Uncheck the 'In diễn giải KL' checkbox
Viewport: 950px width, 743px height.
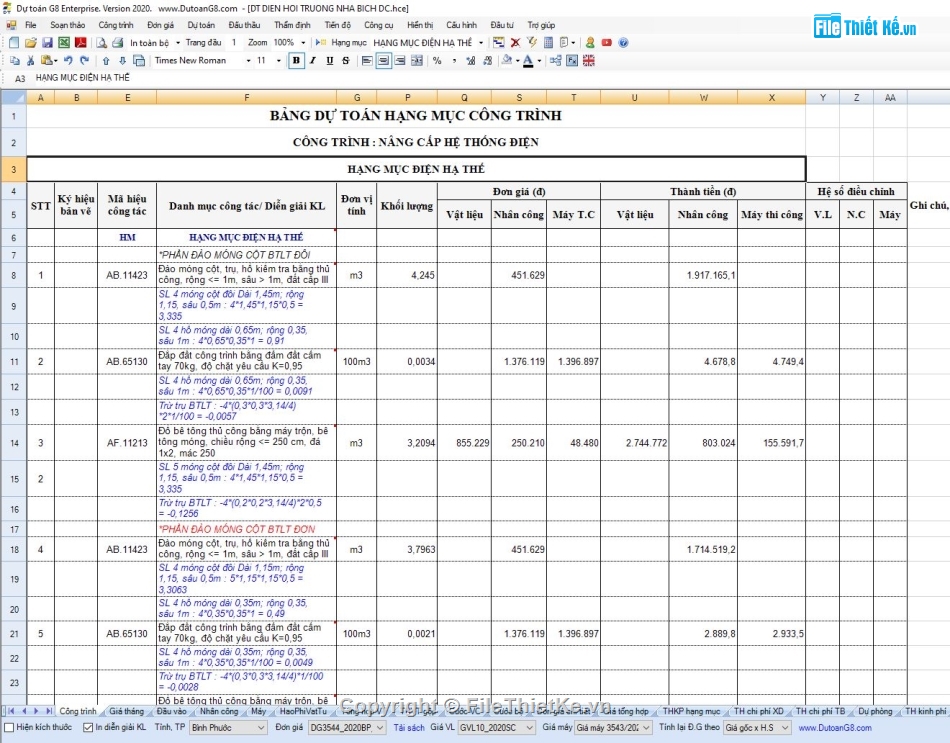click(88, 727)
